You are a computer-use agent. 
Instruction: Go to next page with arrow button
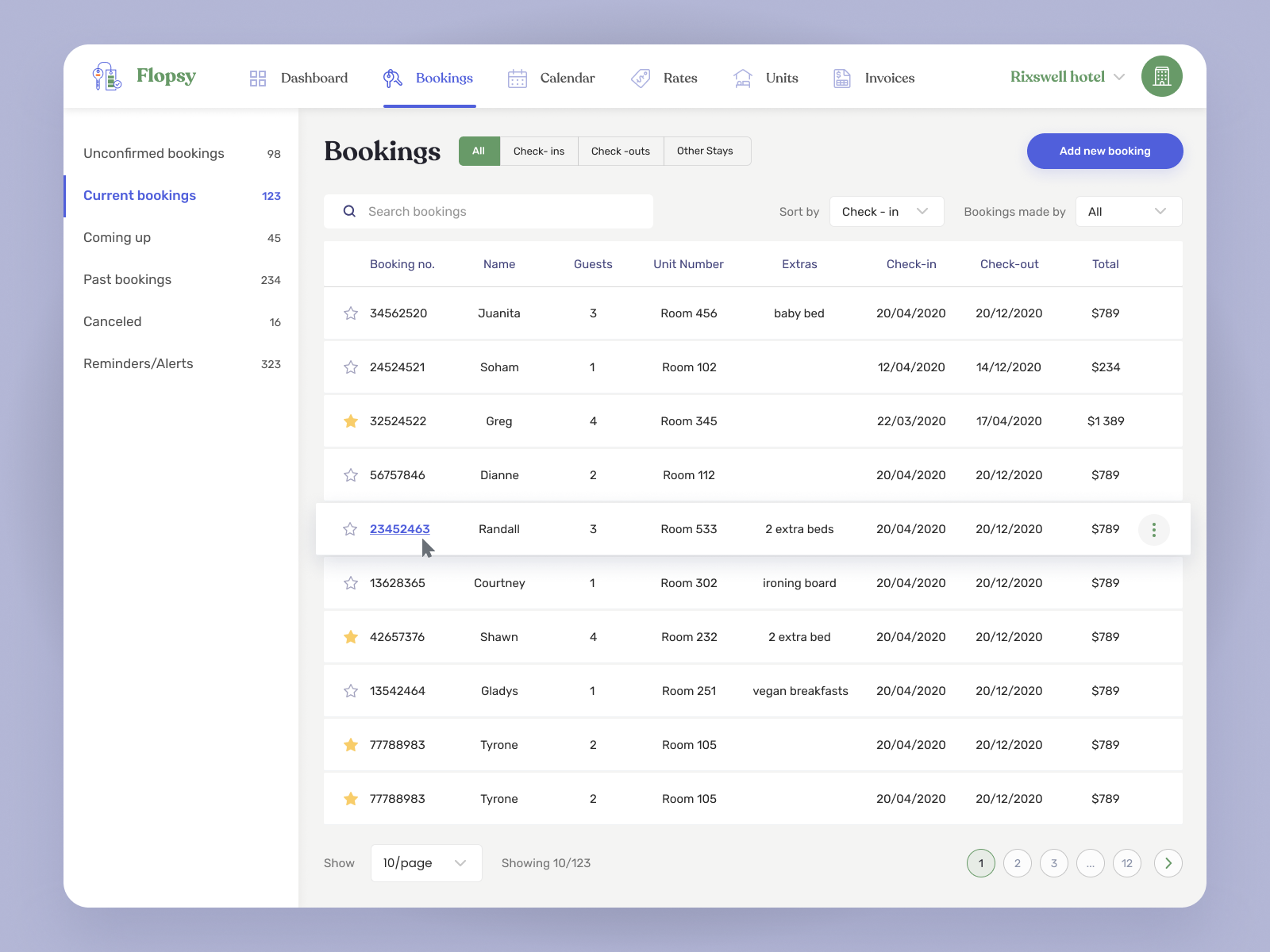[1168, 863]
